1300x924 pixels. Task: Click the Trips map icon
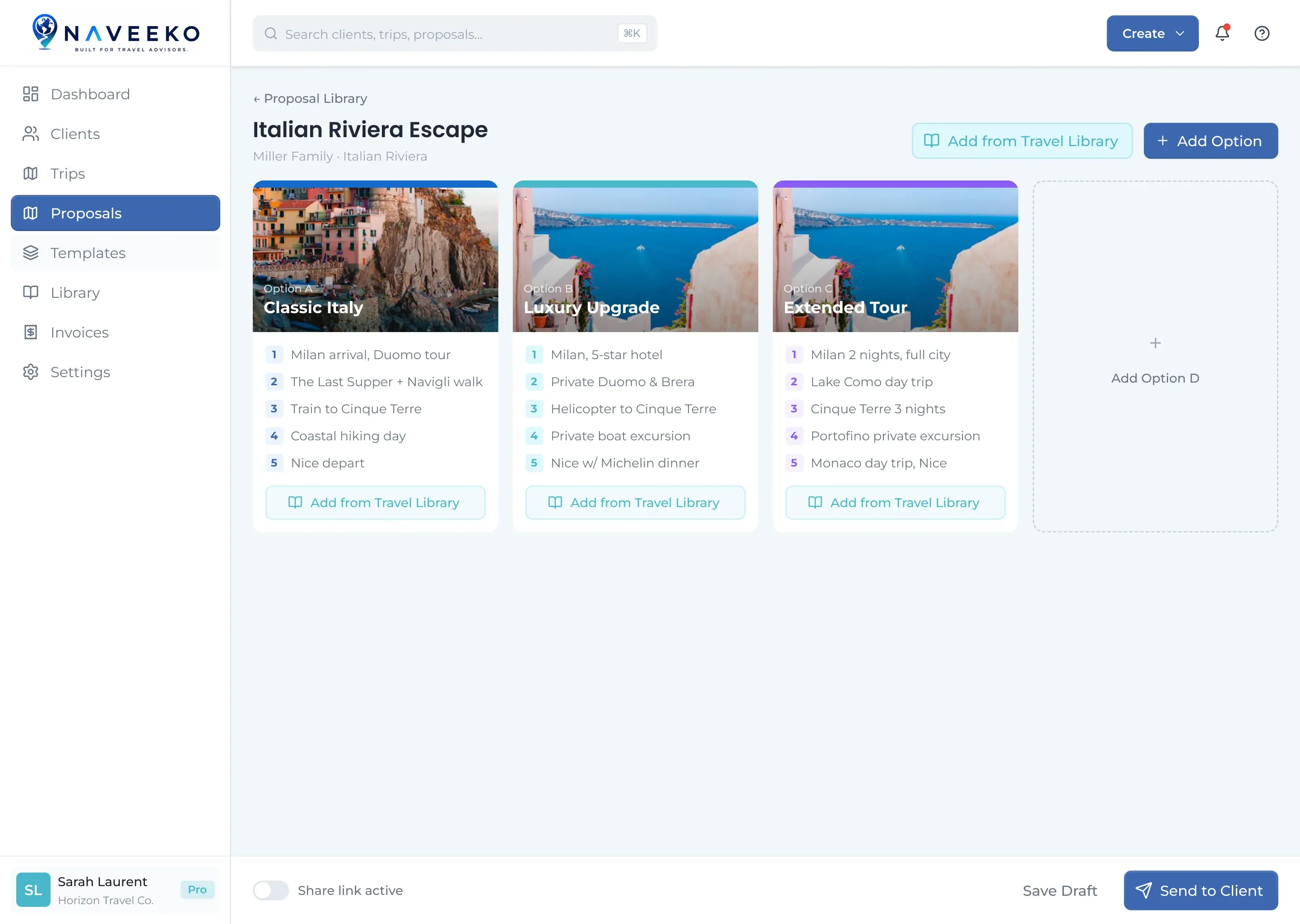tap(31, 174)
